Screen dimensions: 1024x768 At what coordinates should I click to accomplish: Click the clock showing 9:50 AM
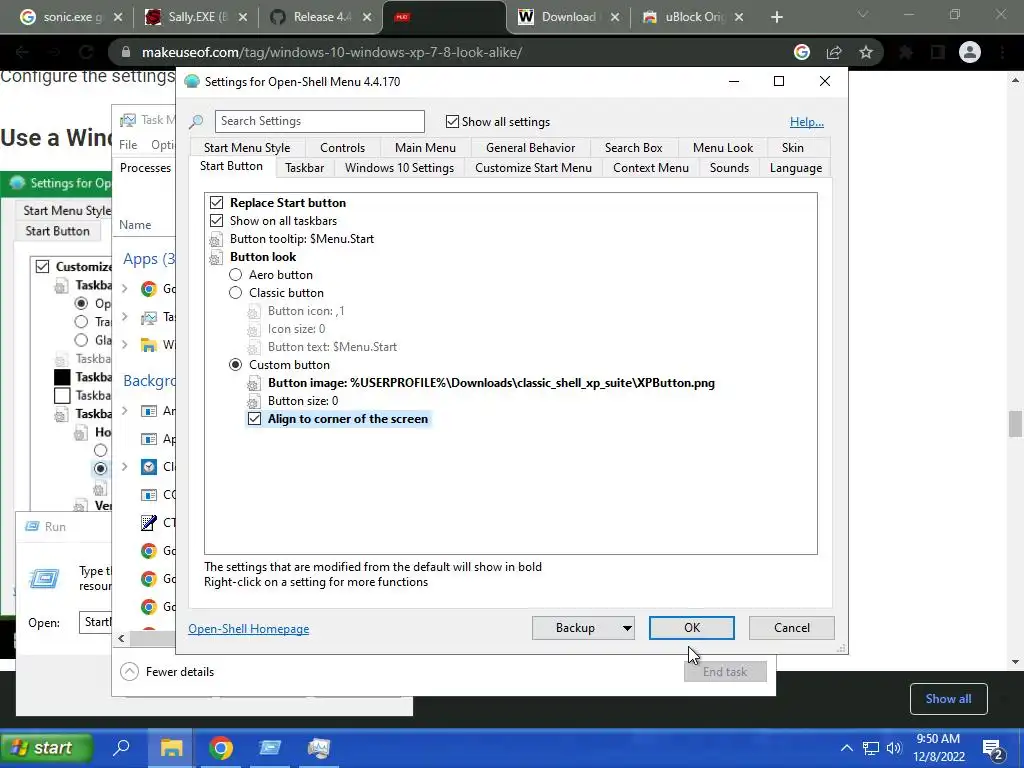[938, 739]
